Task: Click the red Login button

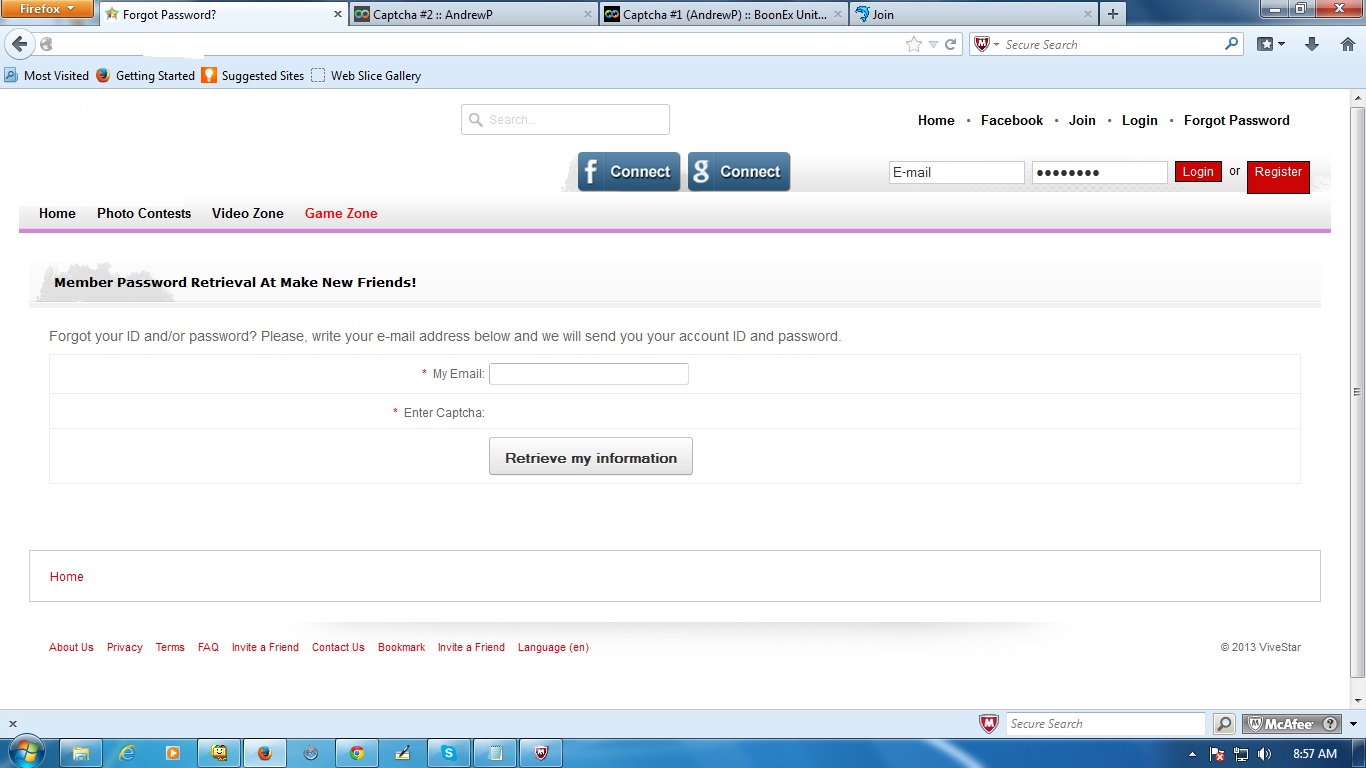Action: [x=1198, y=172]
